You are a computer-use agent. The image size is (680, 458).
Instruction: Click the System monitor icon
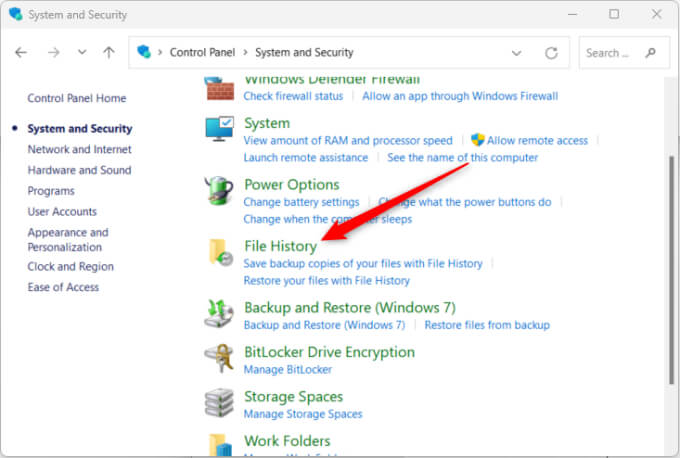coord(219,128)
